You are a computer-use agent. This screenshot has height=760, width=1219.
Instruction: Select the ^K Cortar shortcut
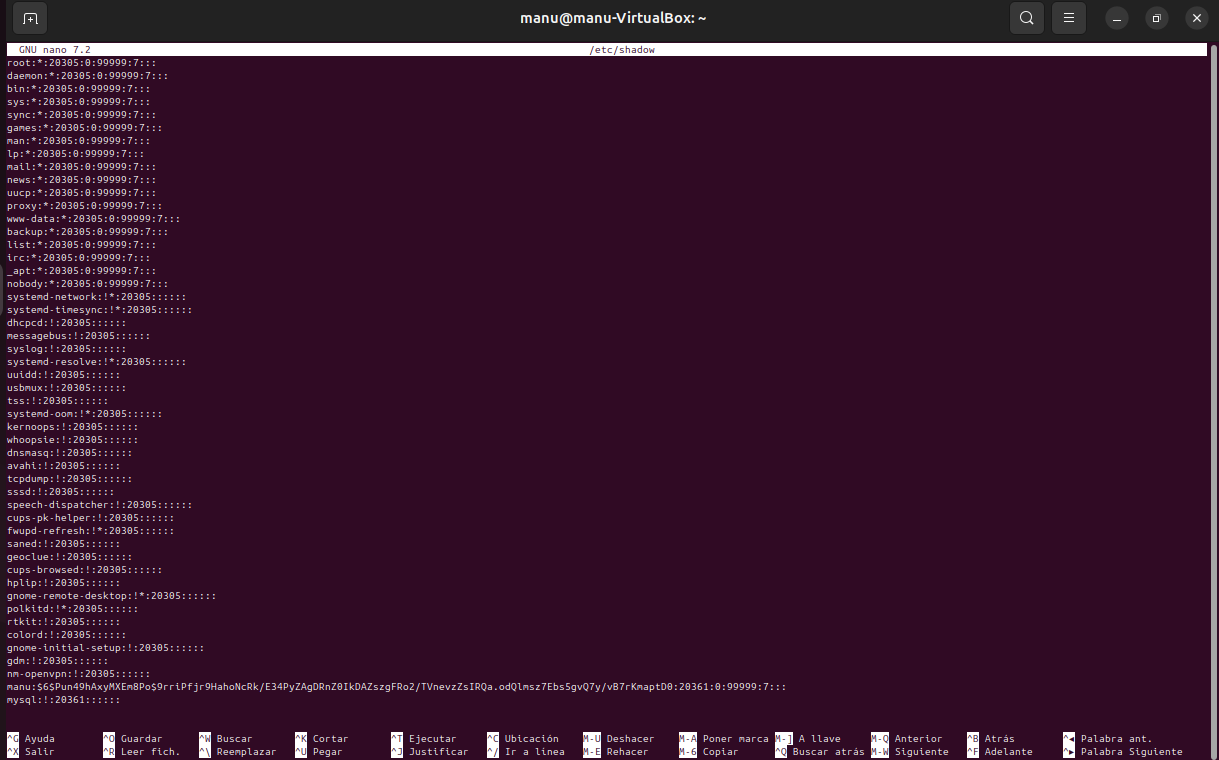coord(321,739)
